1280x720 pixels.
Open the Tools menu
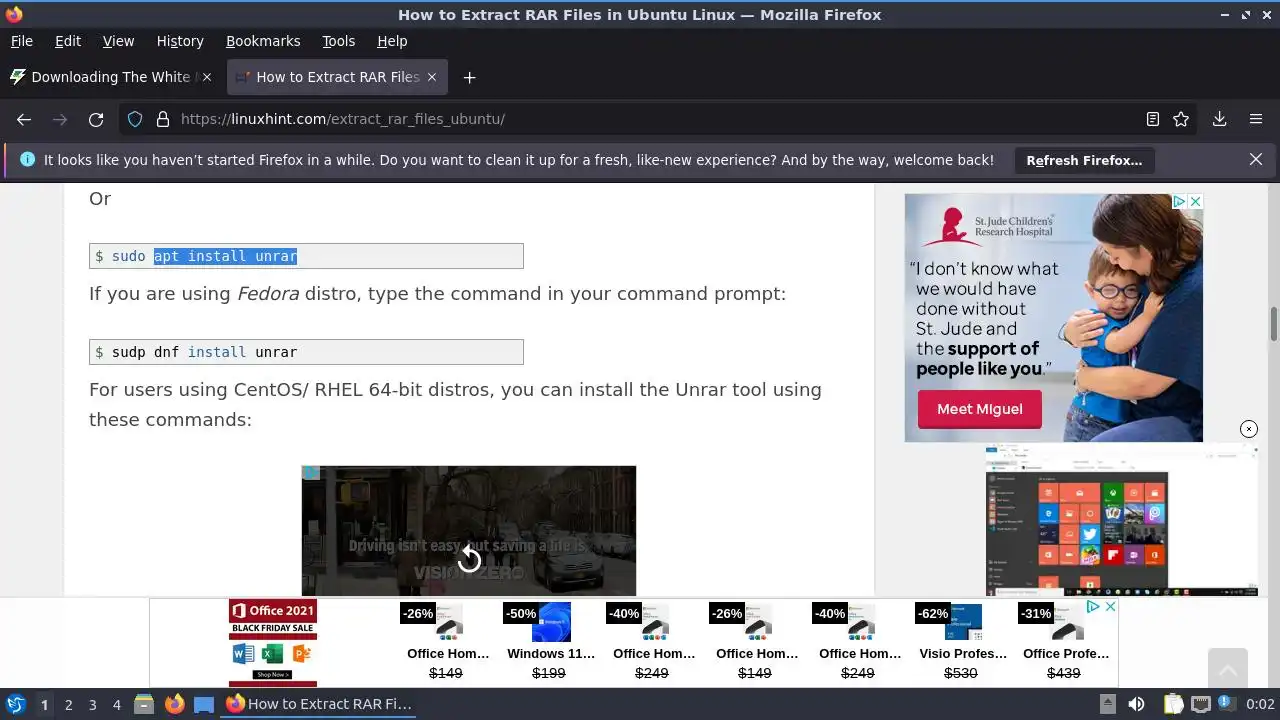click(x=338, y=41)
